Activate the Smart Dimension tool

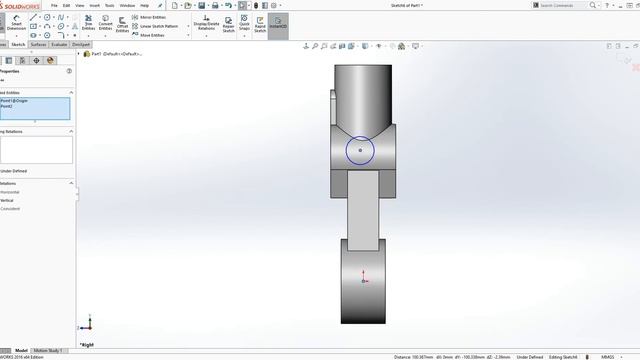(x=16, y=23)
